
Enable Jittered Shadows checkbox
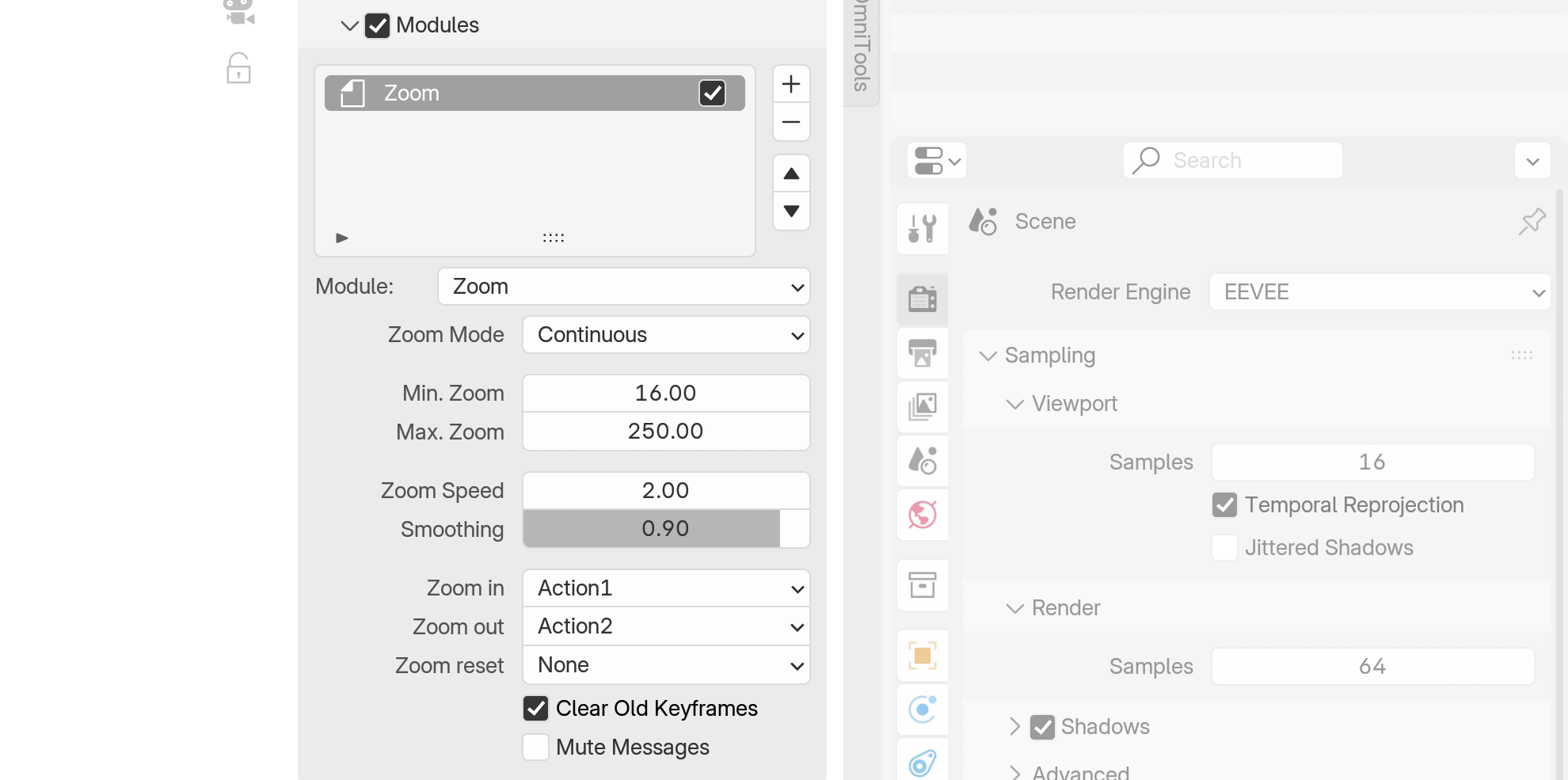pyautogui.click(x=1224, y=547)
